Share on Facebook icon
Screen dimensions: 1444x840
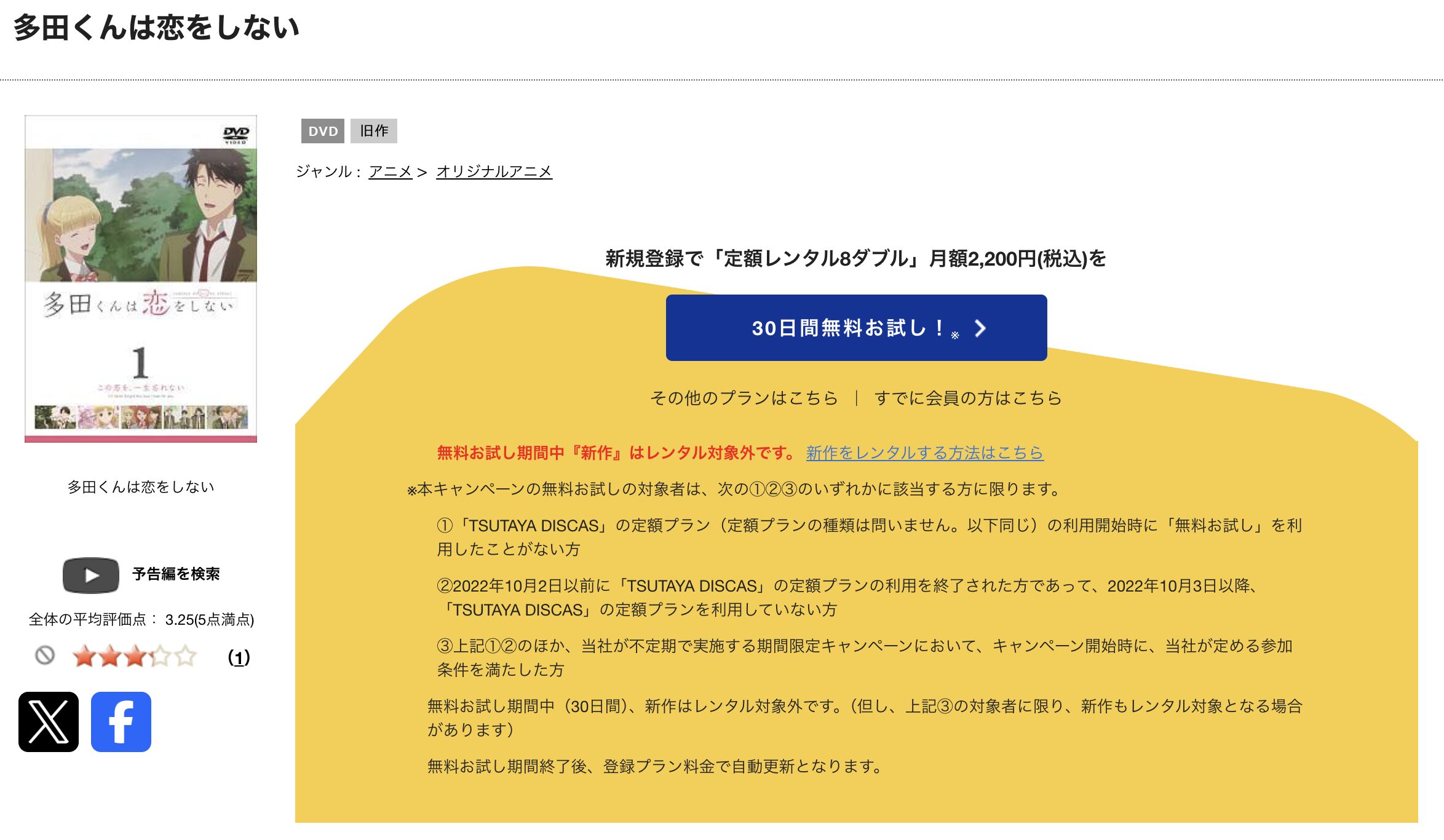coord(121,722)
